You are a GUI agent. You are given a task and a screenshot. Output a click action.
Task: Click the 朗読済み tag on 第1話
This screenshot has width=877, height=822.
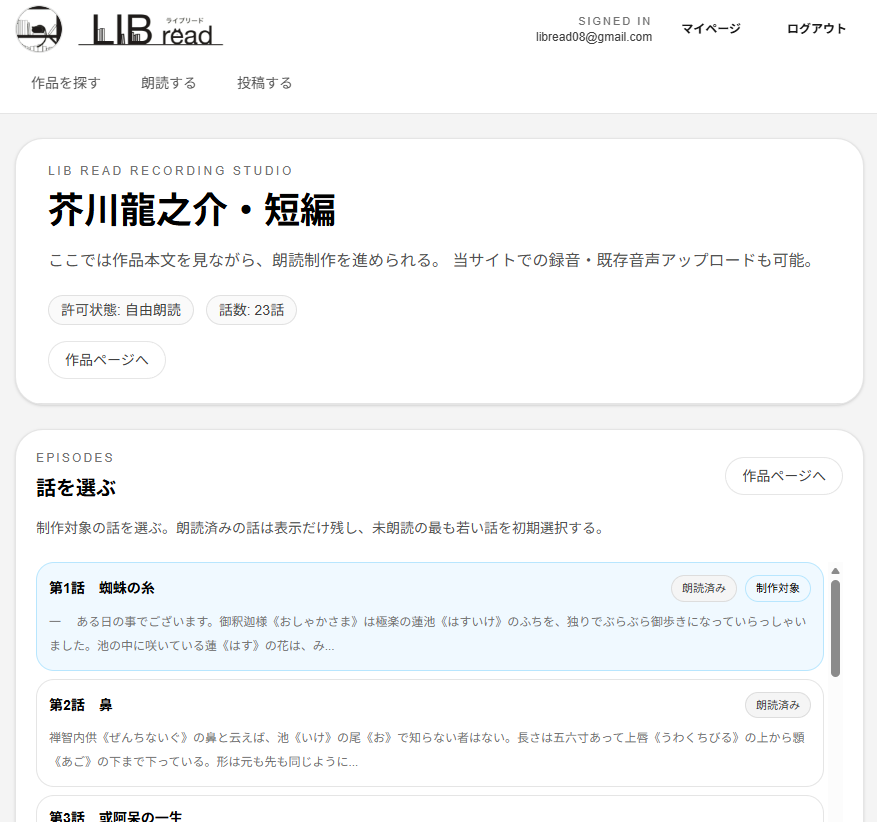(x=704, y=588)
